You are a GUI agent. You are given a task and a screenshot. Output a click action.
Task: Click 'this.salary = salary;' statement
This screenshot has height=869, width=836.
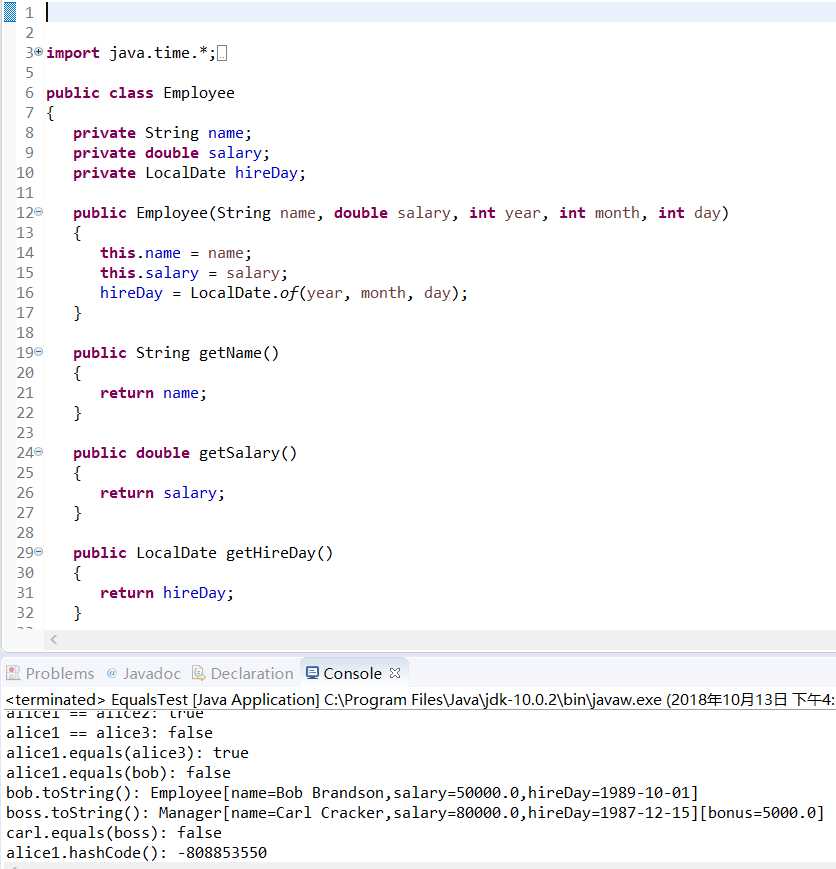tap(193, 273)
